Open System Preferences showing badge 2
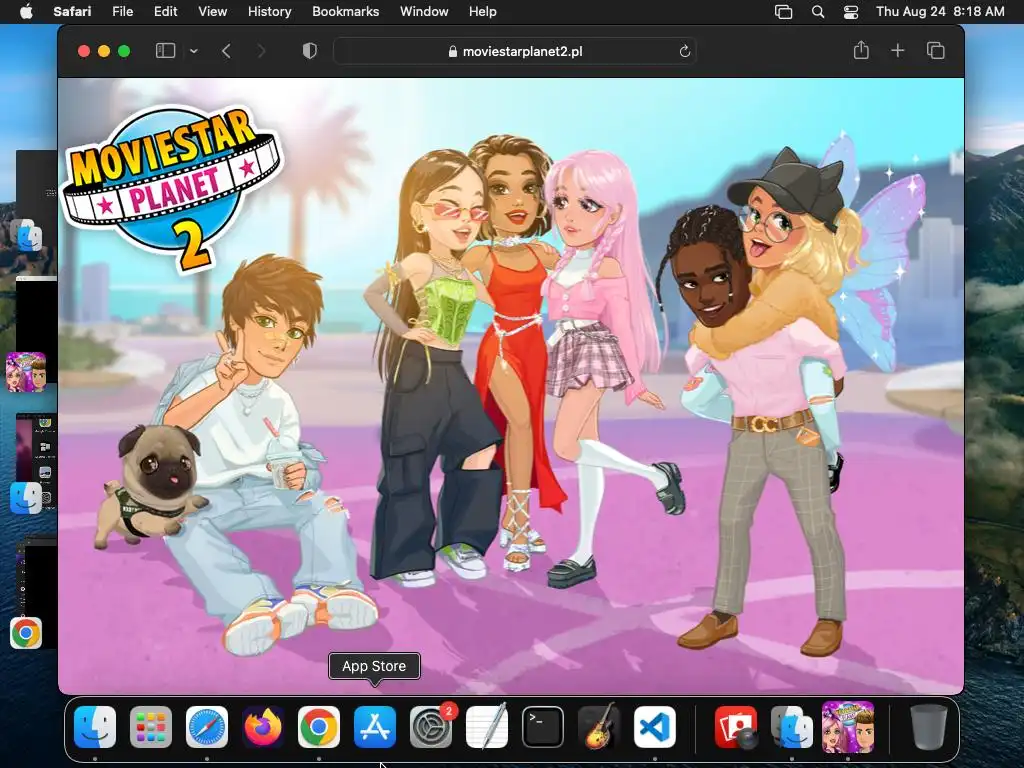 click(431, 726)
